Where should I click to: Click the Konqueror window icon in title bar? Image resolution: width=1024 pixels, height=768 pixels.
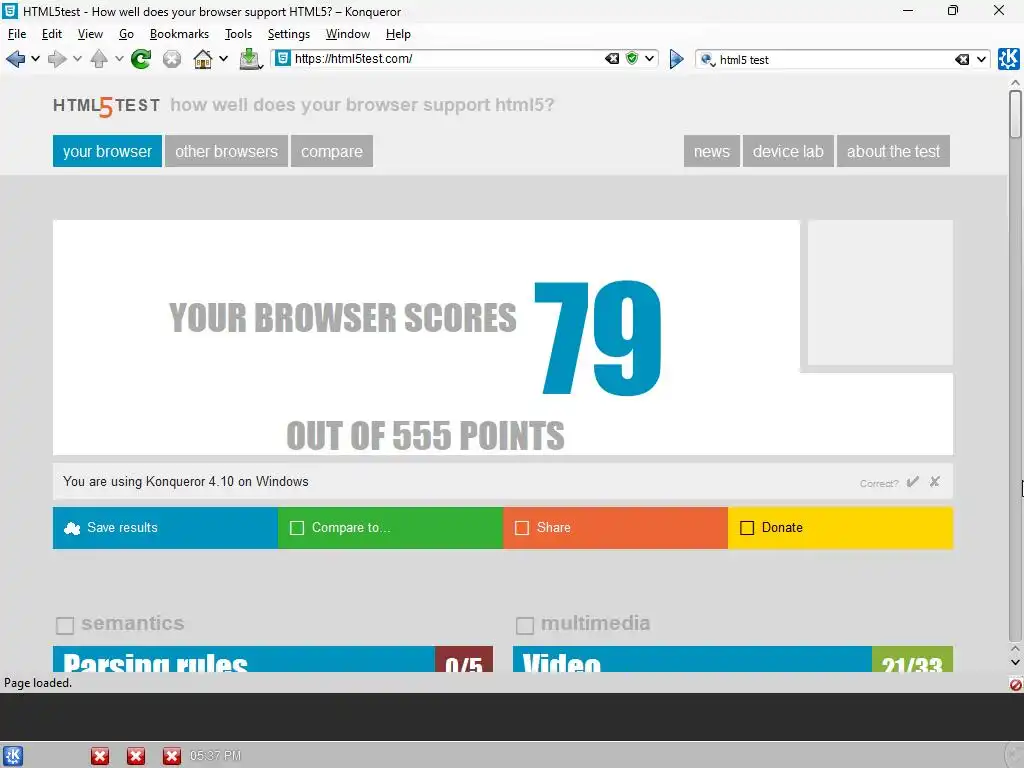(x=10, y=10)
